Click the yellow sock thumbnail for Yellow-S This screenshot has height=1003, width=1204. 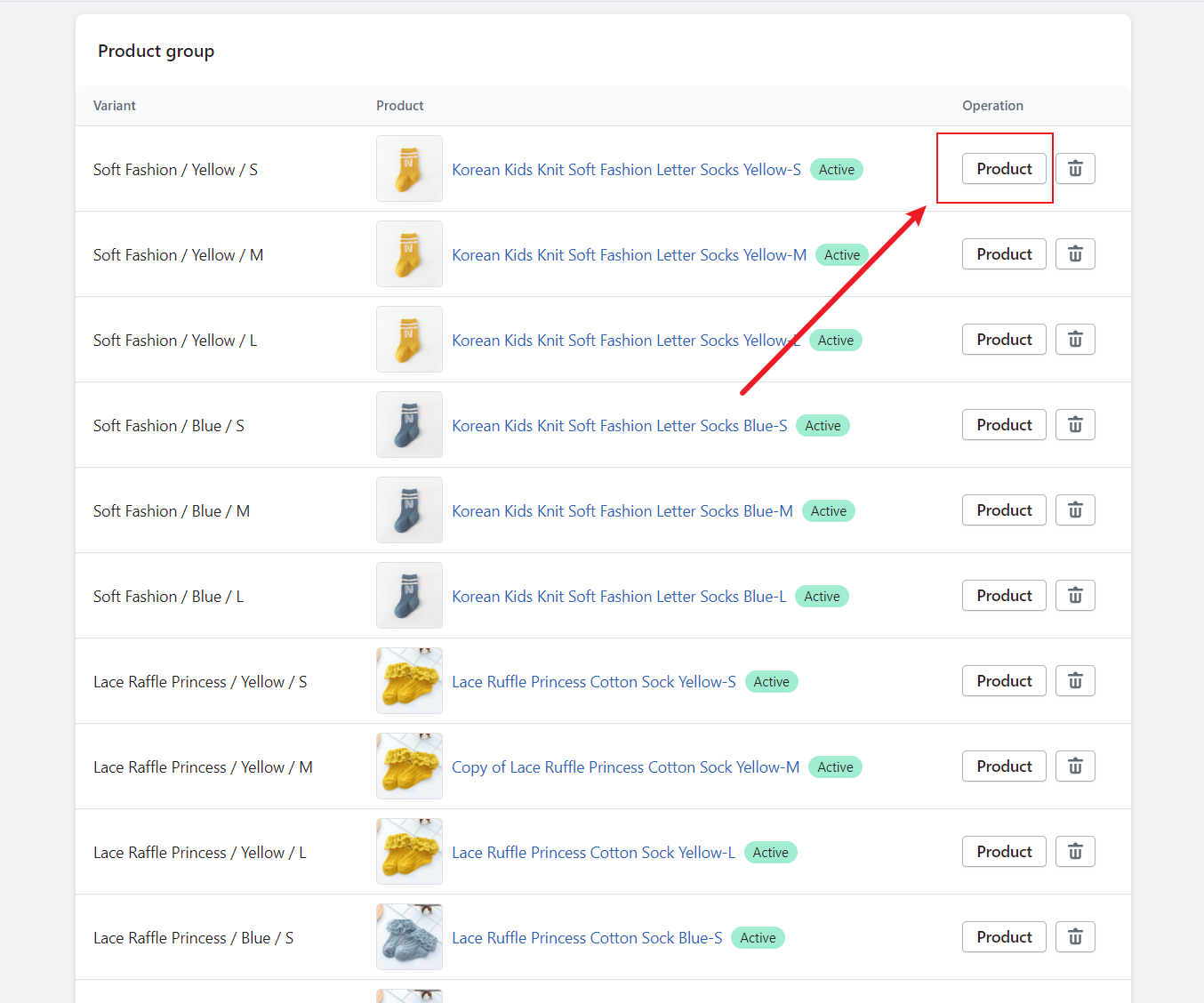[409, 169]
